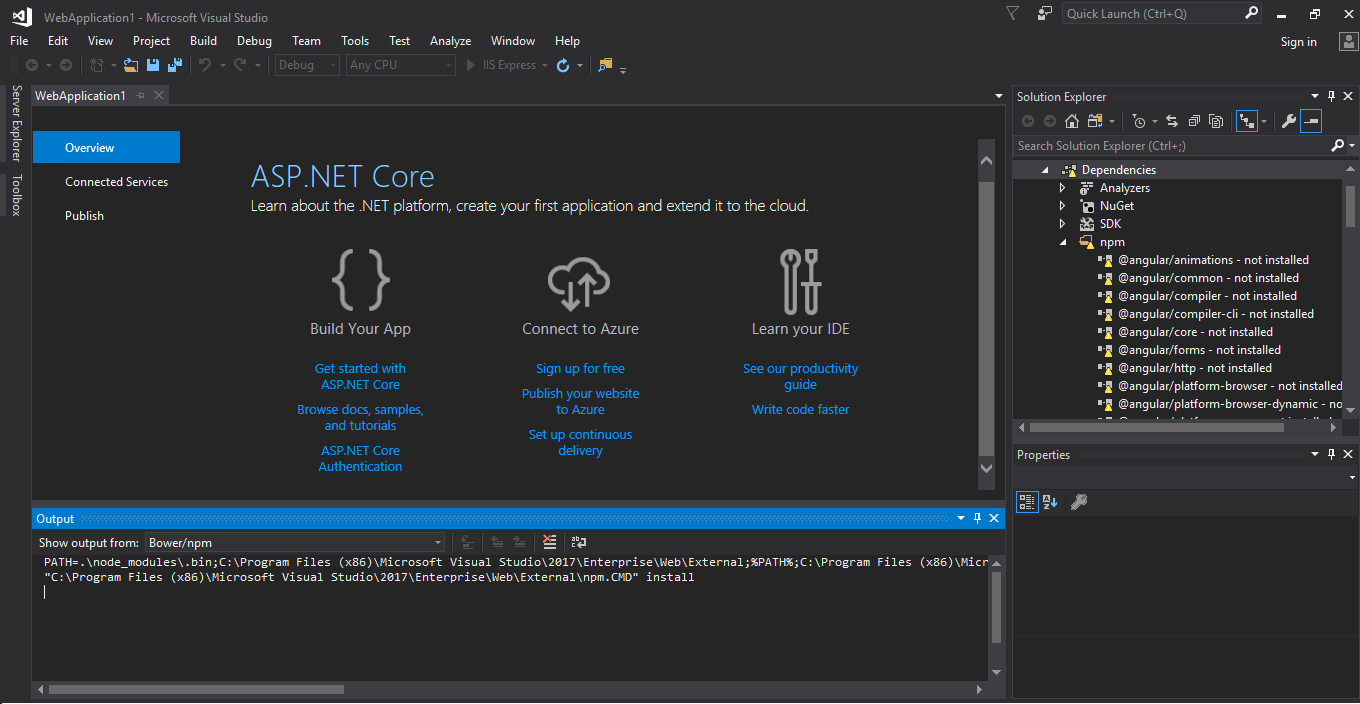Focus the Search Solution Explorer field
Screen dimensions: 1360x704
pos(1172,146)
